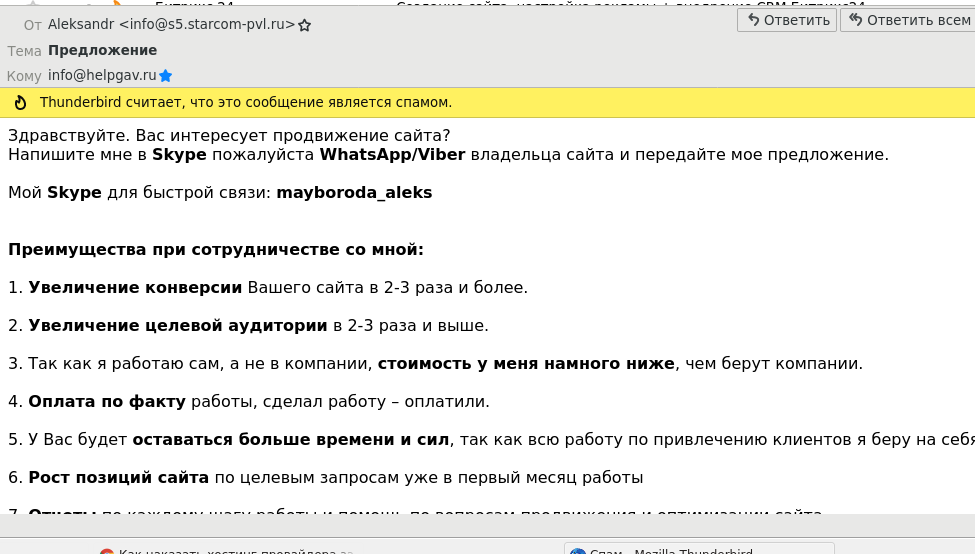Switch to the 'Спам - Mozilla Thunderbird' taskbar window
The image size is (975, 554).
[670, 551]
